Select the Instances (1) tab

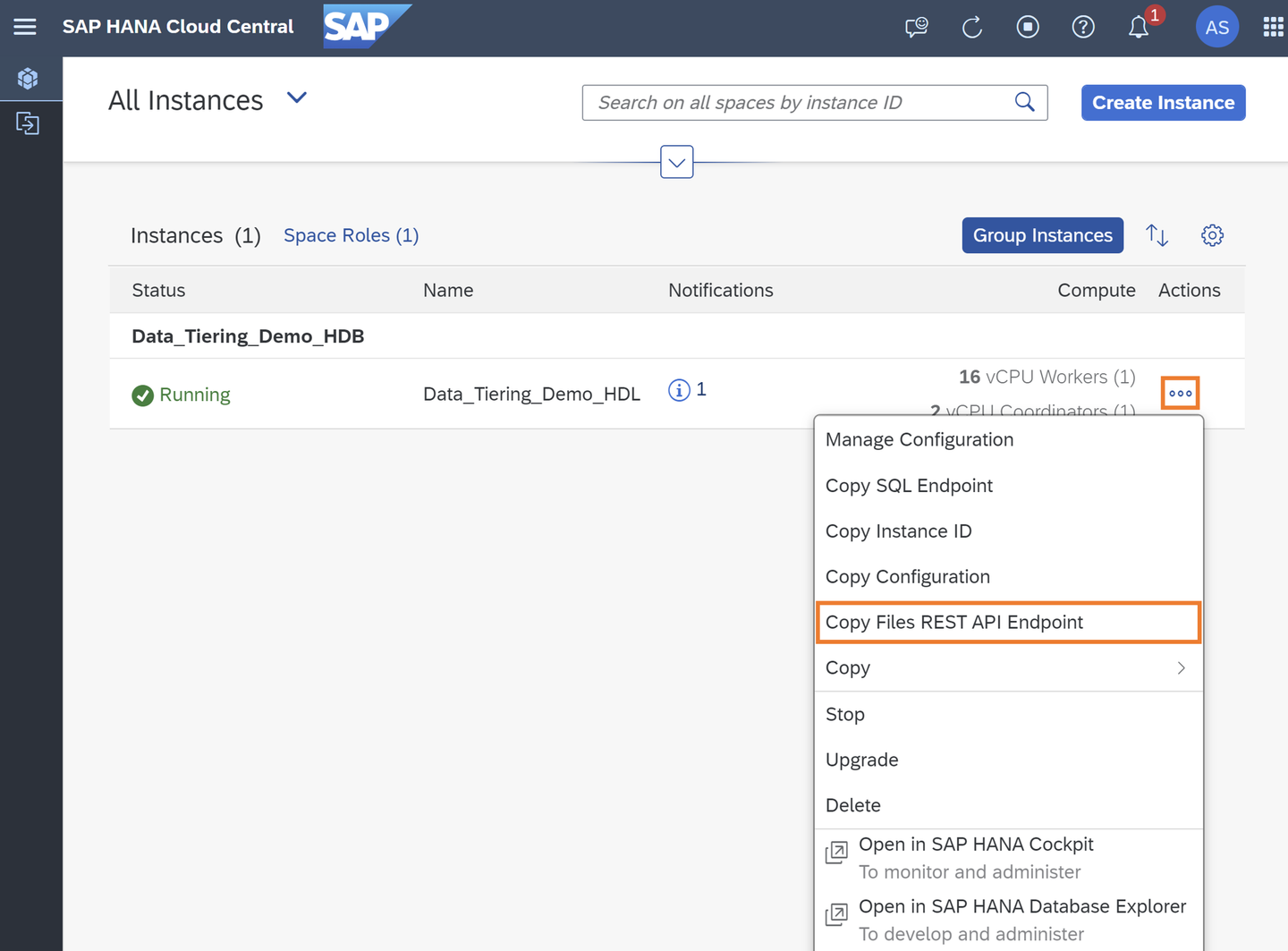pyautogui.click(x=196, y=235)
